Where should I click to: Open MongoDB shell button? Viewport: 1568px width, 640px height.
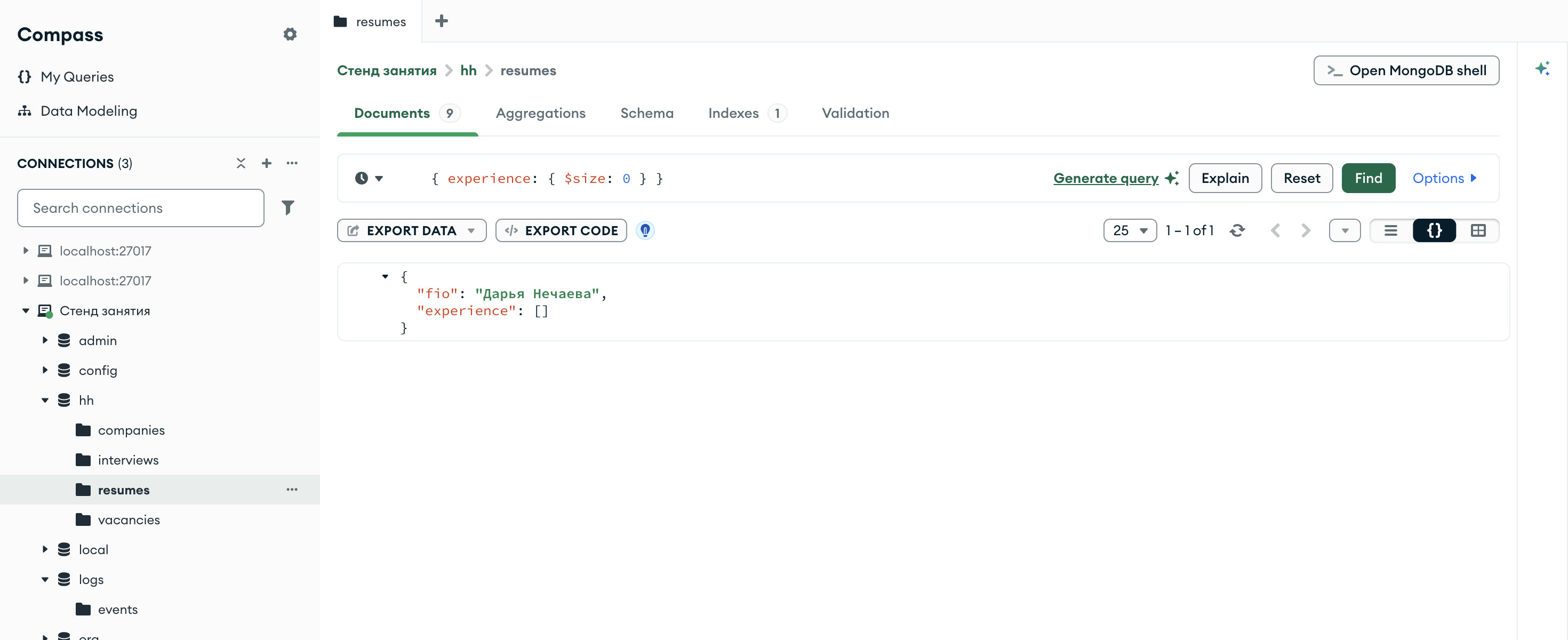click(x=1406, y=70)
